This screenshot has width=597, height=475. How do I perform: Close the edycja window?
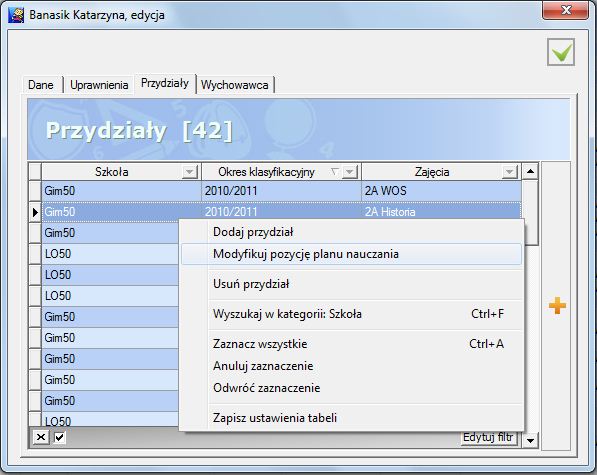565,10
